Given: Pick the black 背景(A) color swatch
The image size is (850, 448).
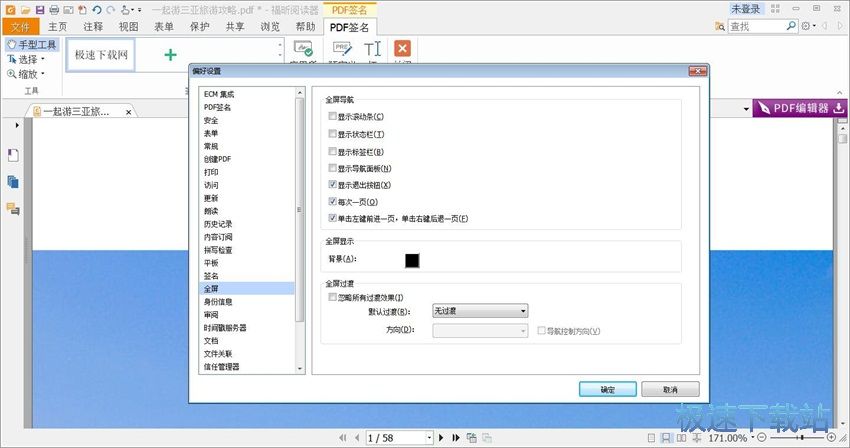Looking at the screenshot, I should [412, 260].
